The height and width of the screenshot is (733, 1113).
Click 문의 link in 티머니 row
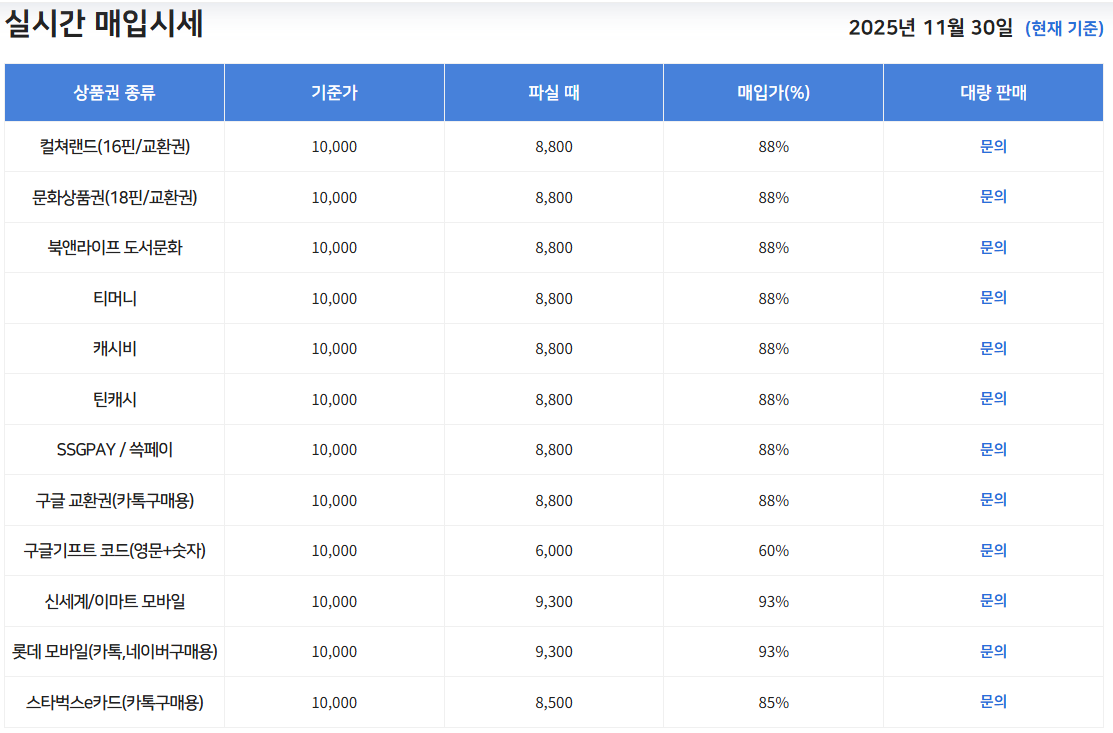pos(993,298)
